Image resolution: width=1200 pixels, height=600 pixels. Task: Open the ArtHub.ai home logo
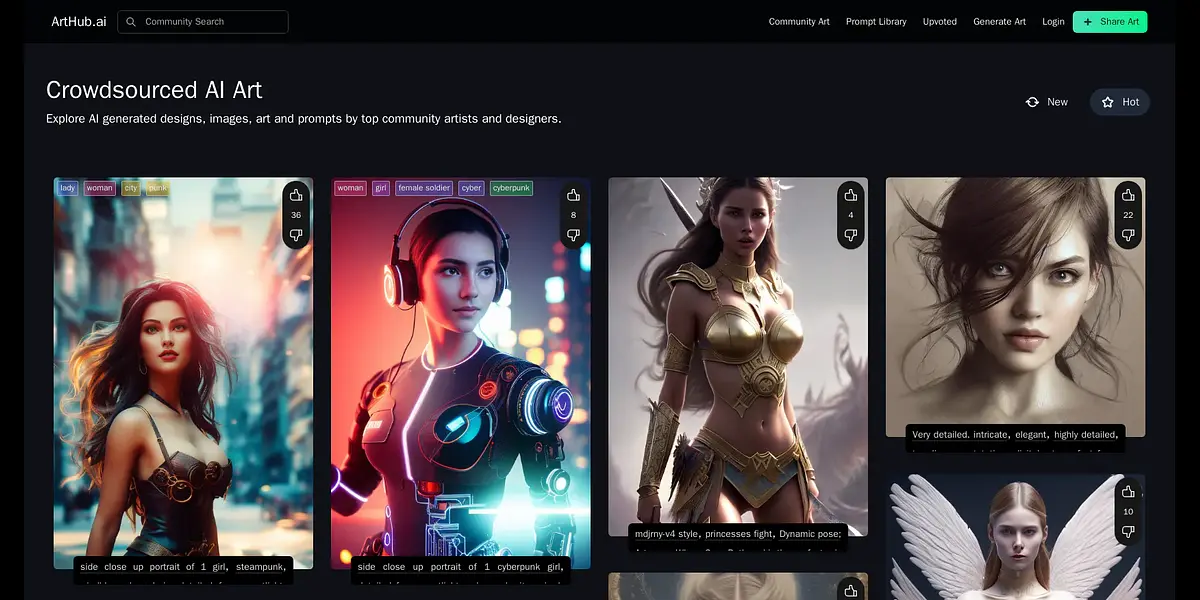click(x=79, y=22)
